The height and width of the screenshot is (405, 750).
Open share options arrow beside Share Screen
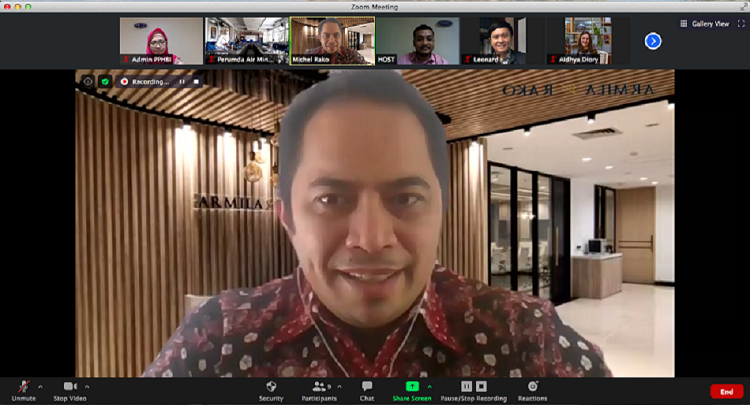pos(429,386)
